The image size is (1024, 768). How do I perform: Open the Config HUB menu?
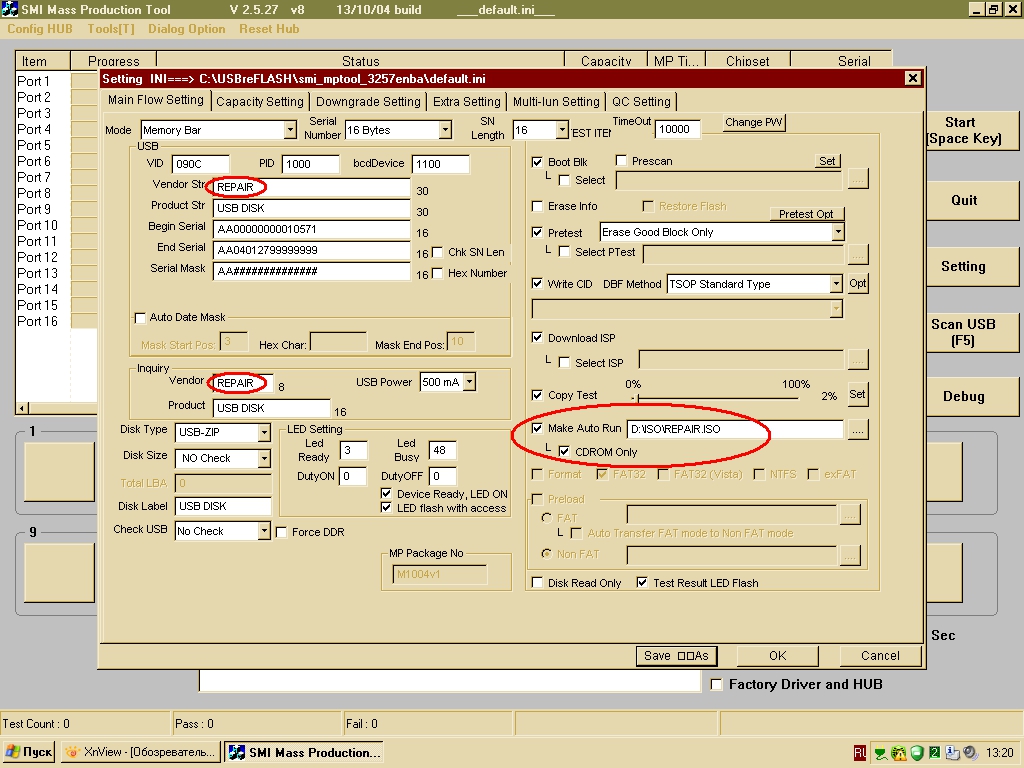coord(40,29)
